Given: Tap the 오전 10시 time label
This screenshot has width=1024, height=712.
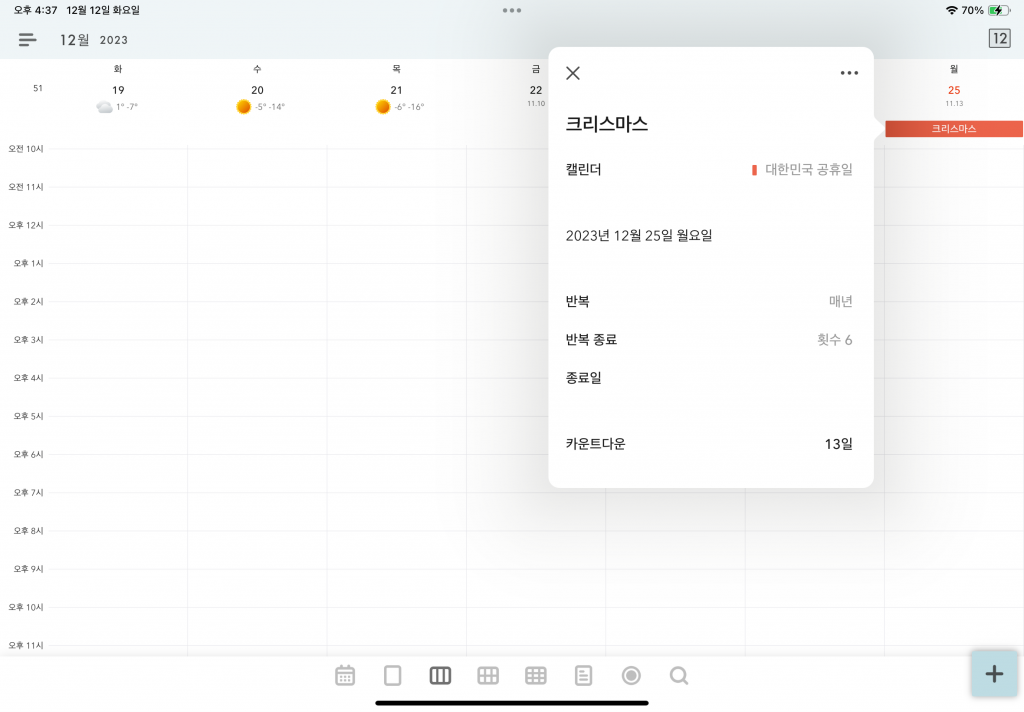Looking at the screenshot, I should click(x=25, y=149).
